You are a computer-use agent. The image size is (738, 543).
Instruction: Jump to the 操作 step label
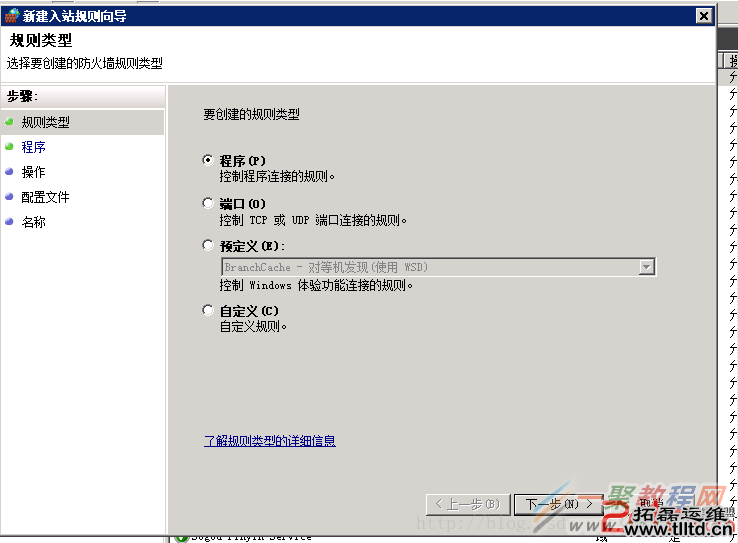click(34, 172)
